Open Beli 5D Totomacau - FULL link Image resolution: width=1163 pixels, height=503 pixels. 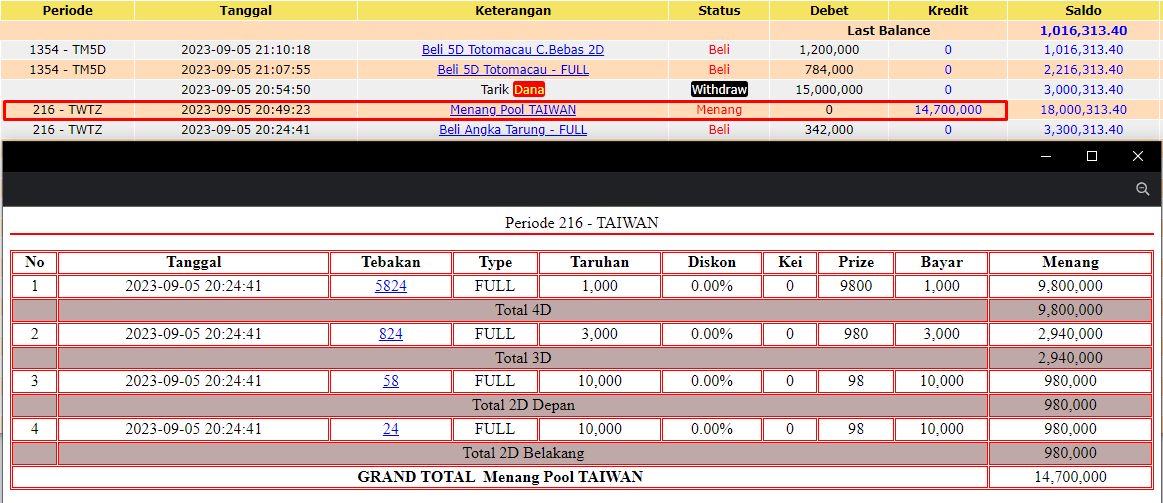pos(513,70)
